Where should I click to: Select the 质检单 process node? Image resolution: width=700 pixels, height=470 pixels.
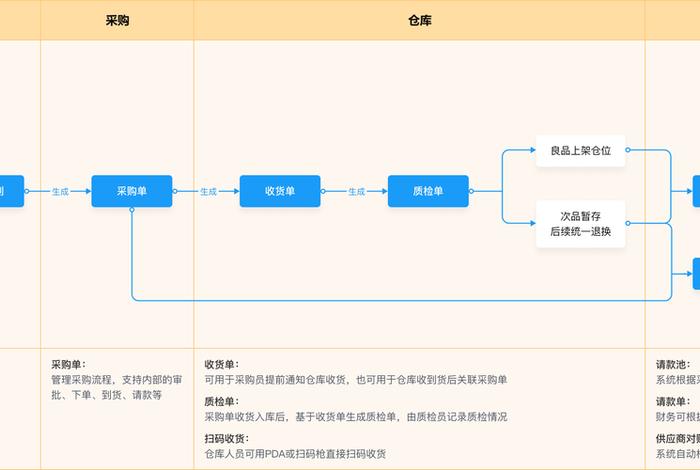point(428,191)
